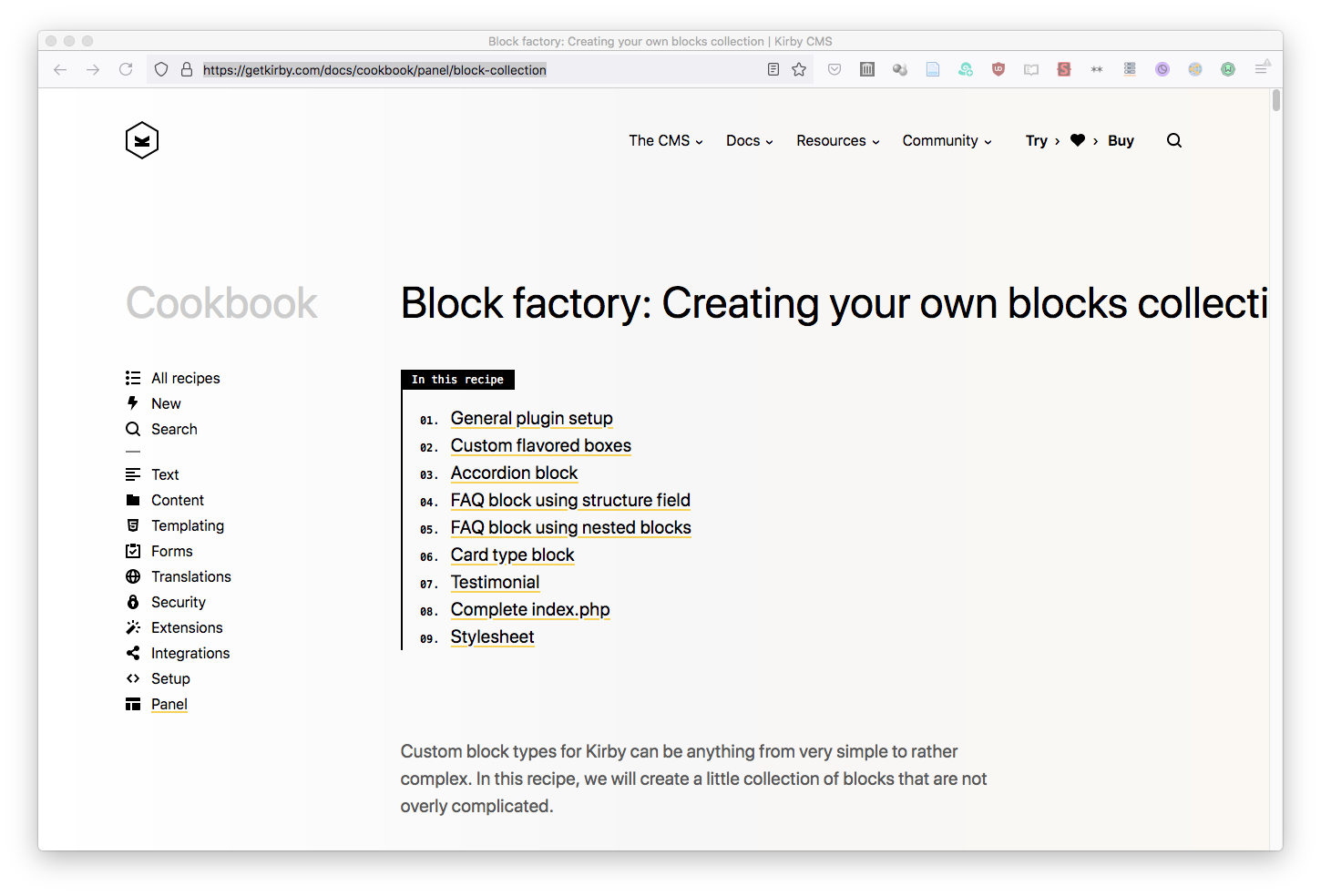This screenshot has height=896, width=1321.
Task: Click the two-asterisks extension icon
Action: pyautogui.click(x=1097, y=69)
